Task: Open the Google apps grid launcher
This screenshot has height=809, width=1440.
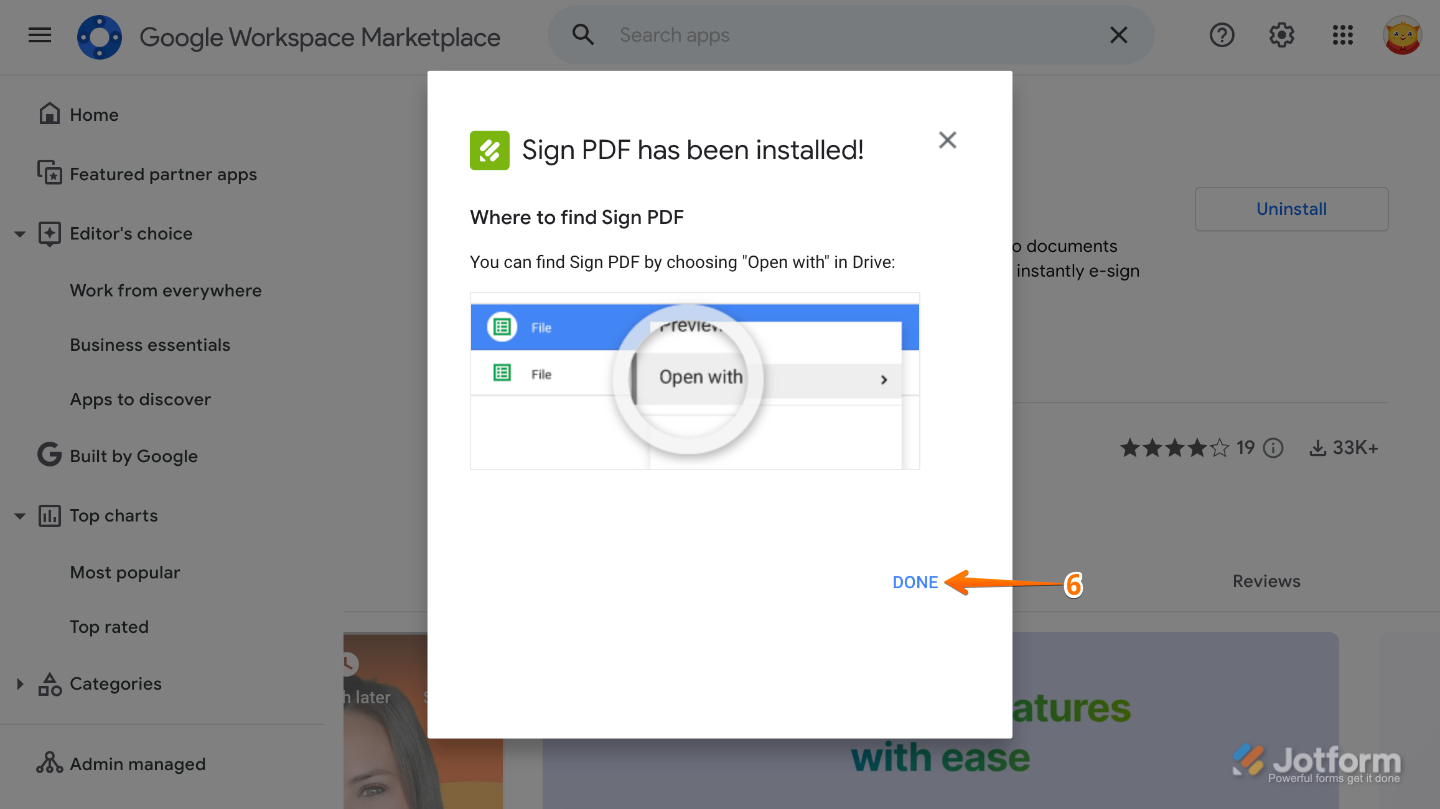Action: coord(1342,35)
